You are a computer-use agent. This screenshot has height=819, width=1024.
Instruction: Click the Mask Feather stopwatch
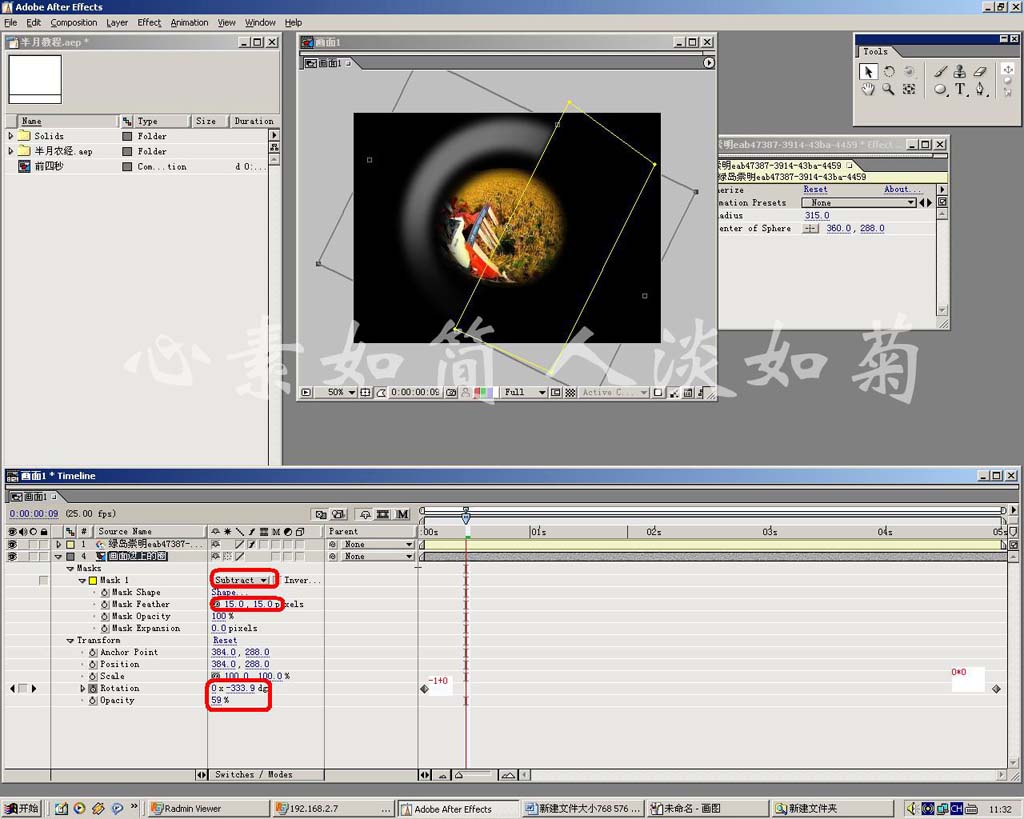[x=104, y=604]
